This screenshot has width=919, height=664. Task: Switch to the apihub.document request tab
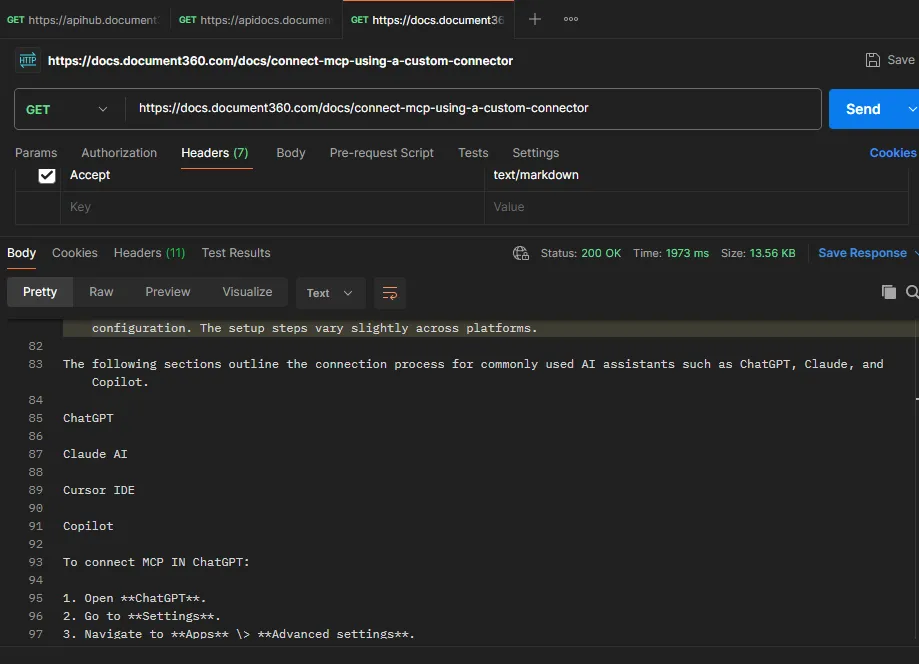point(83,20)
